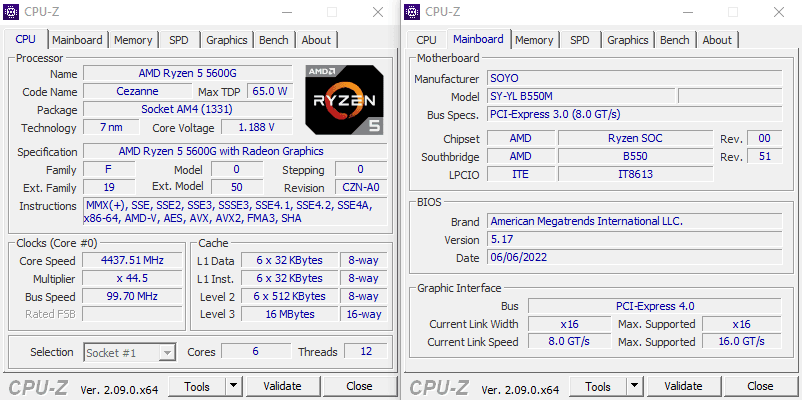Open Memory tab in right window
This screenshot has height=400, width=802.
[x=534, y=40]
